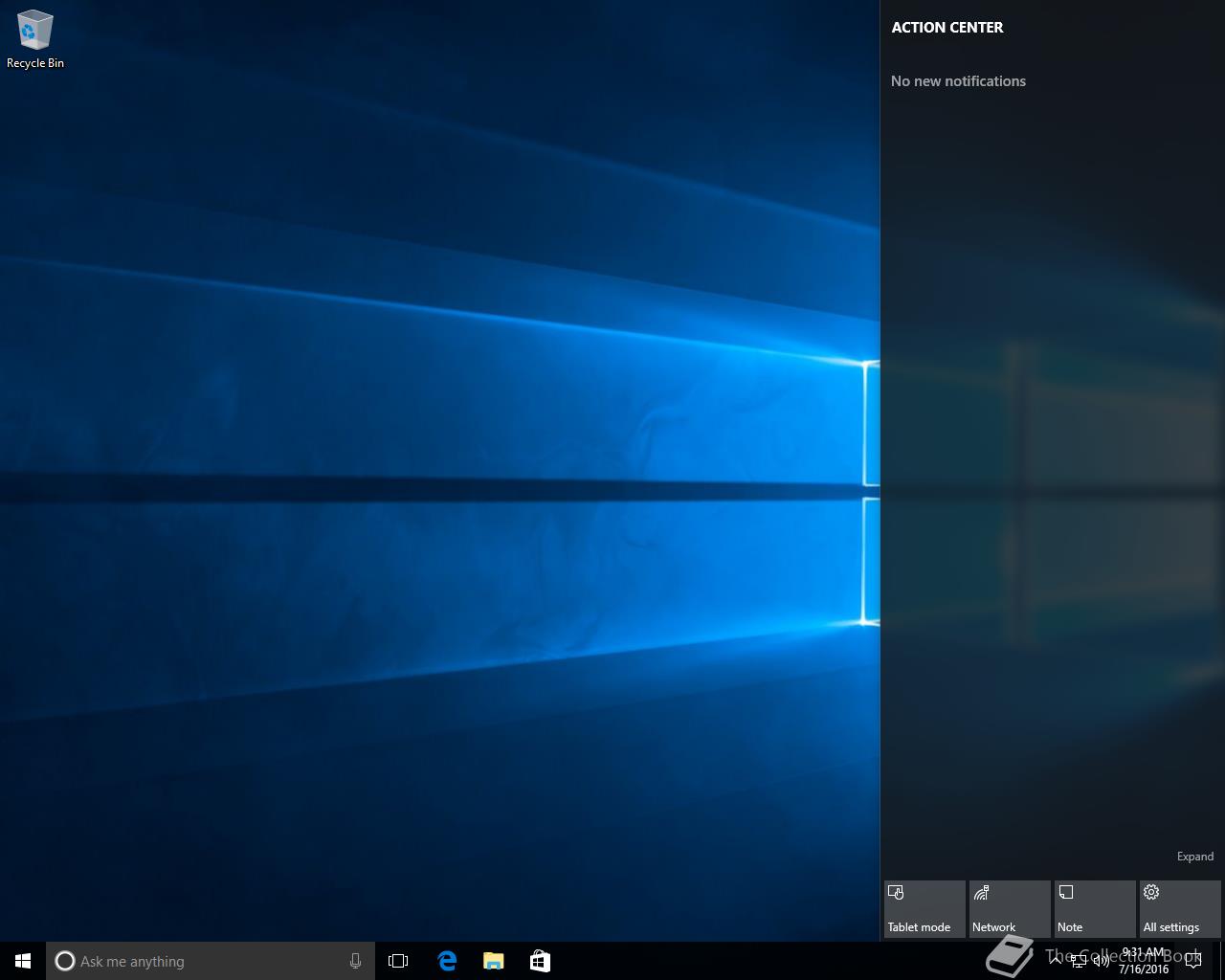Click the Cortana circle icon
The image size is (1225, 980).
[65, 961]
